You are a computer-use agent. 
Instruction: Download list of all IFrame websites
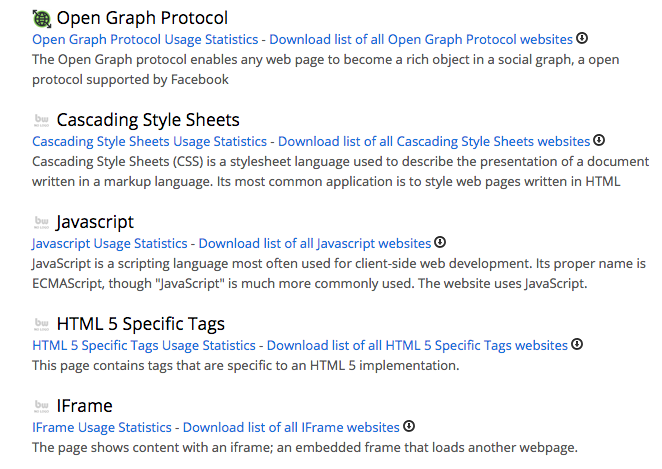pyautogui.click(x=291, y=428)
